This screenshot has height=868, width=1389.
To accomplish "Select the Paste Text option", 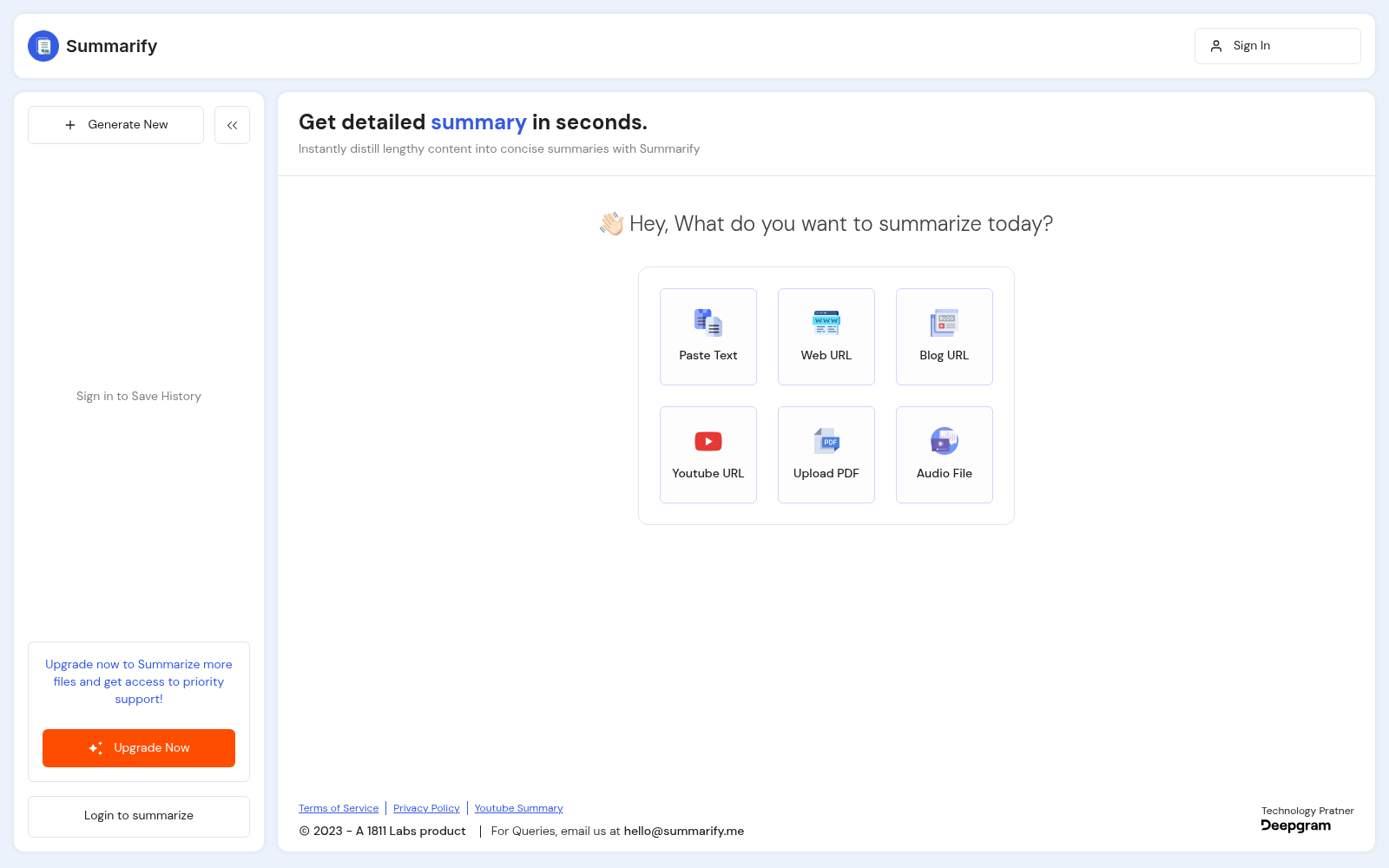I will pyautogui.click(x=708, y=337).
